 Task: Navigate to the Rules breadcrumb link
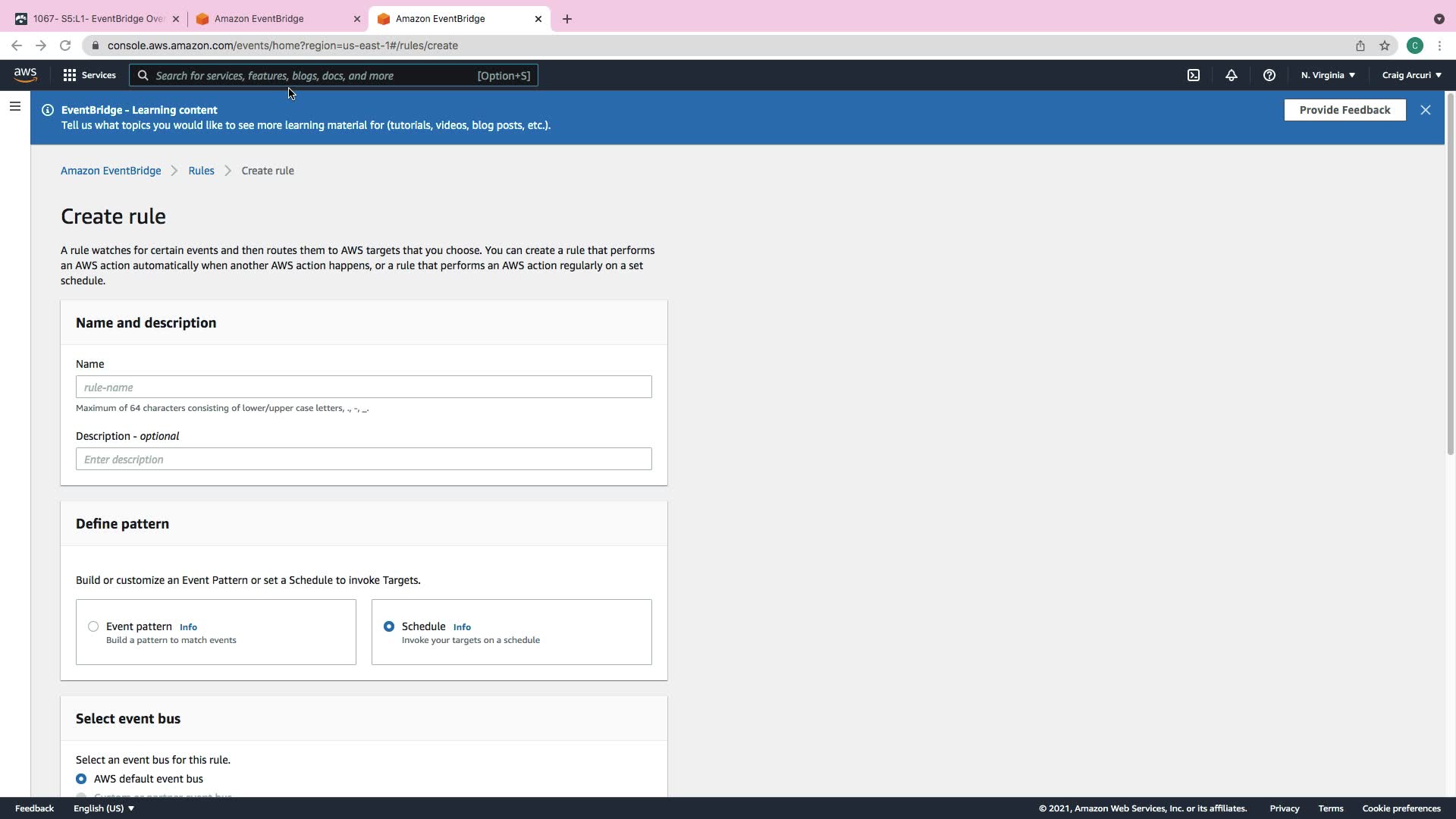pyautogui.click(x=201, y=171)
